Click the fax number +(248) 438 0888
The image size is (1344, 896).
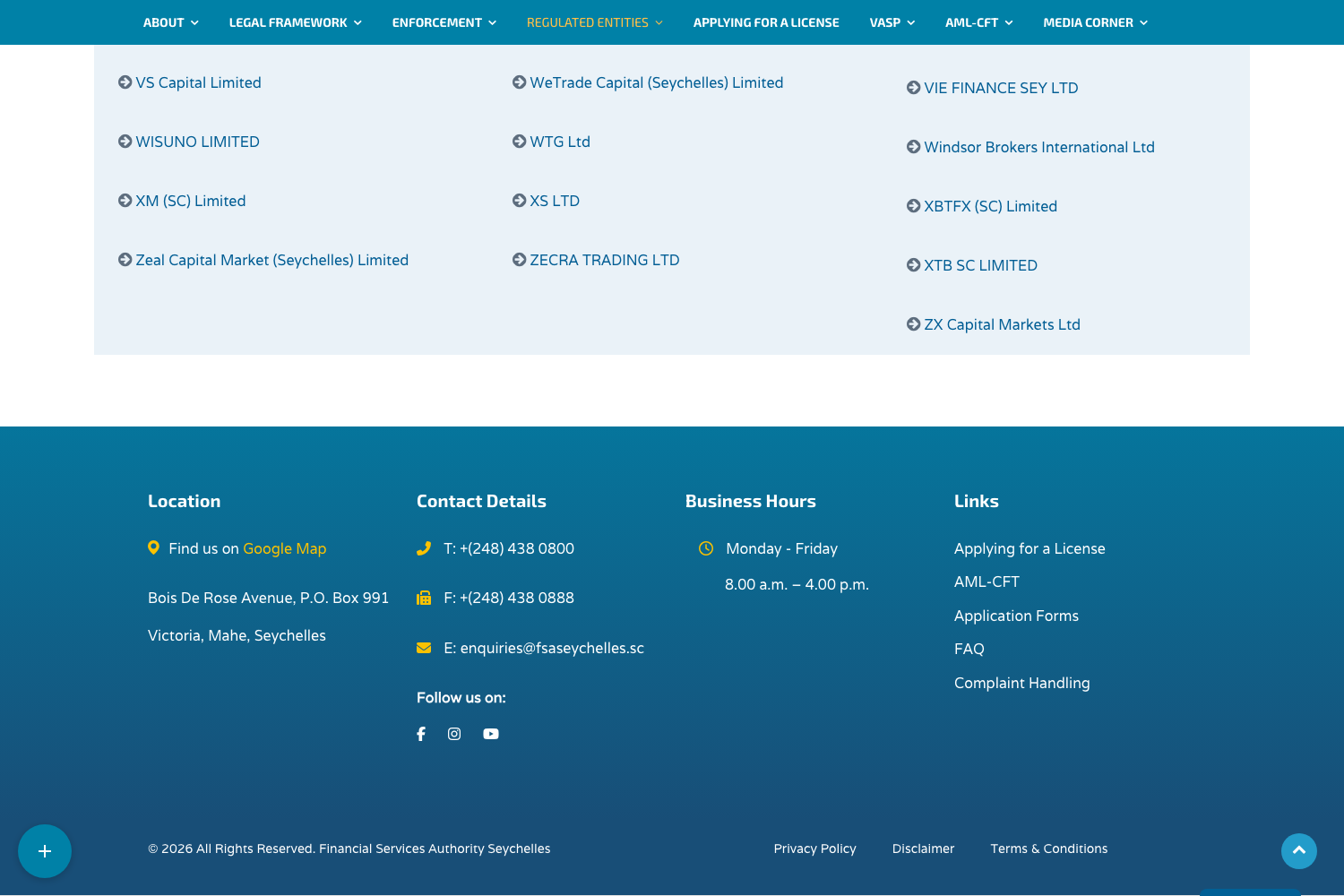[517, 598]
